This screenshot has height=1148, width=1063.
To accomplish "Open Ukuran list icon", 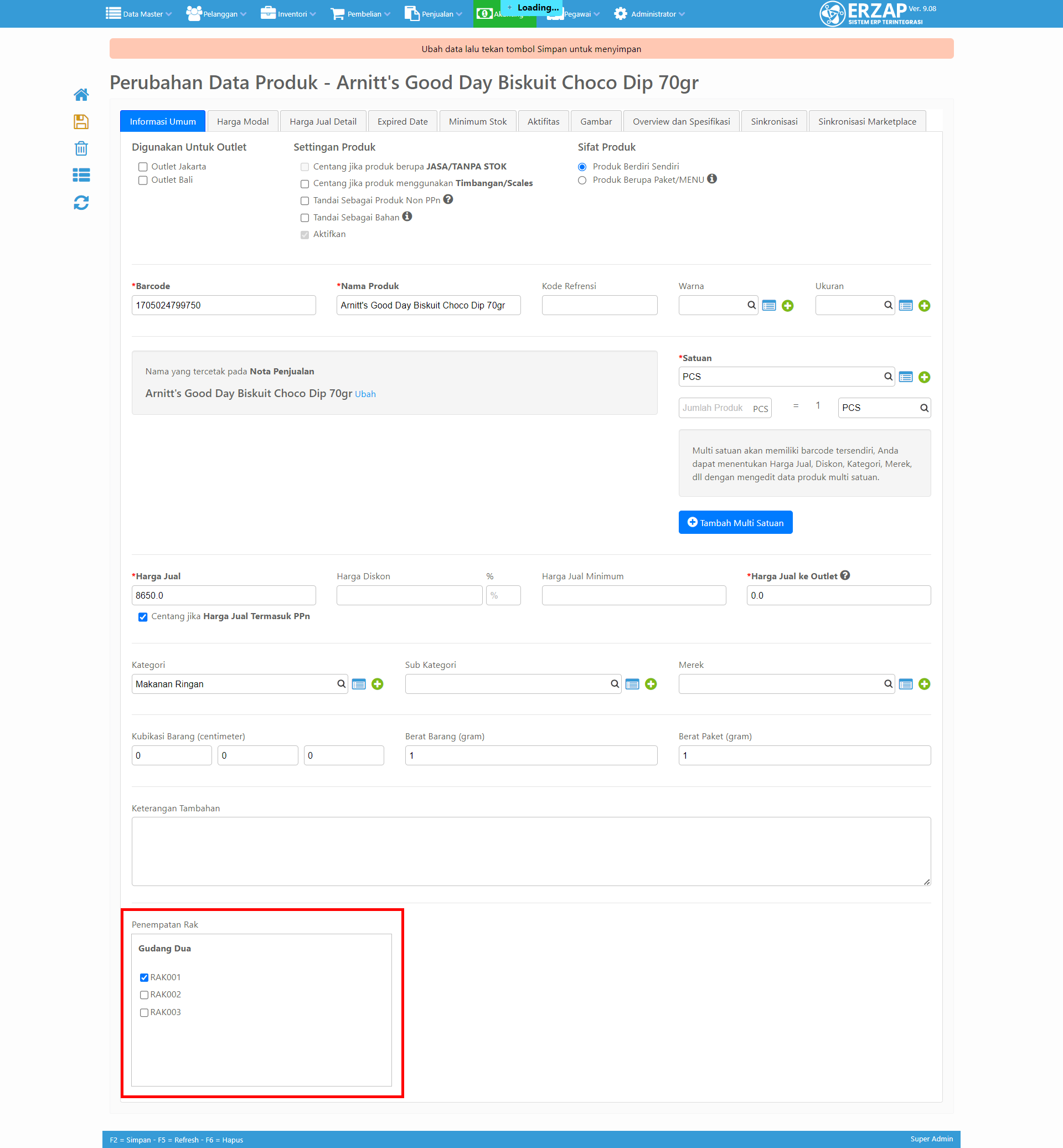I will 906,306.
